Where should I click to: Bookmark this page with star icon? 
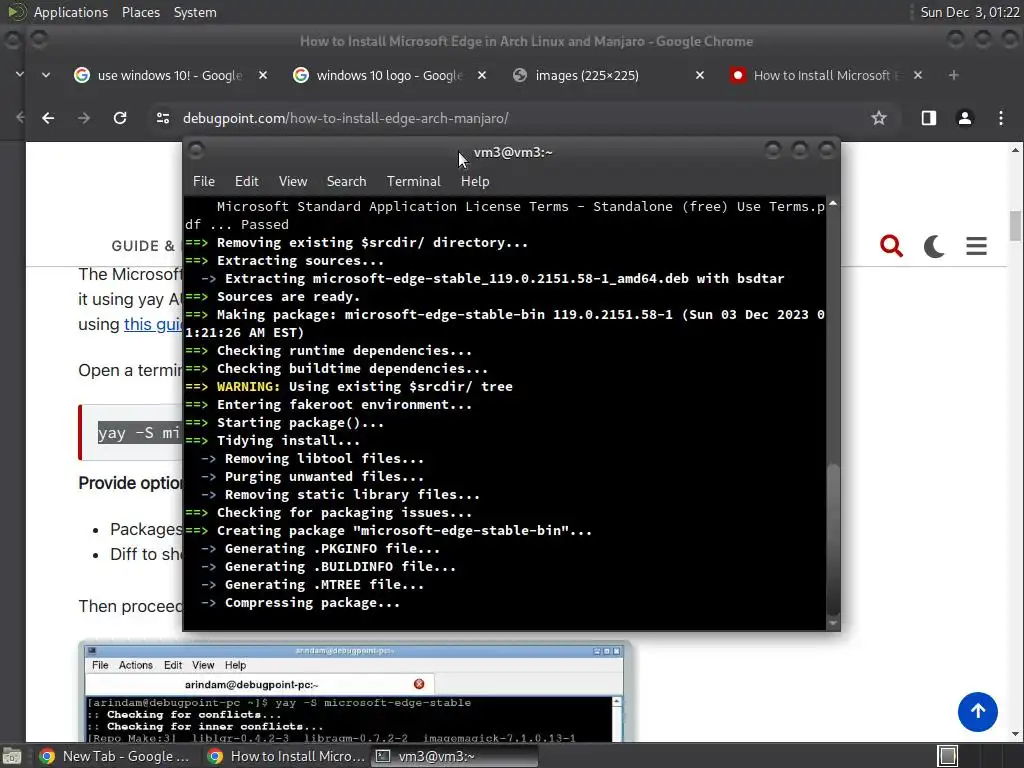[878, 118]
